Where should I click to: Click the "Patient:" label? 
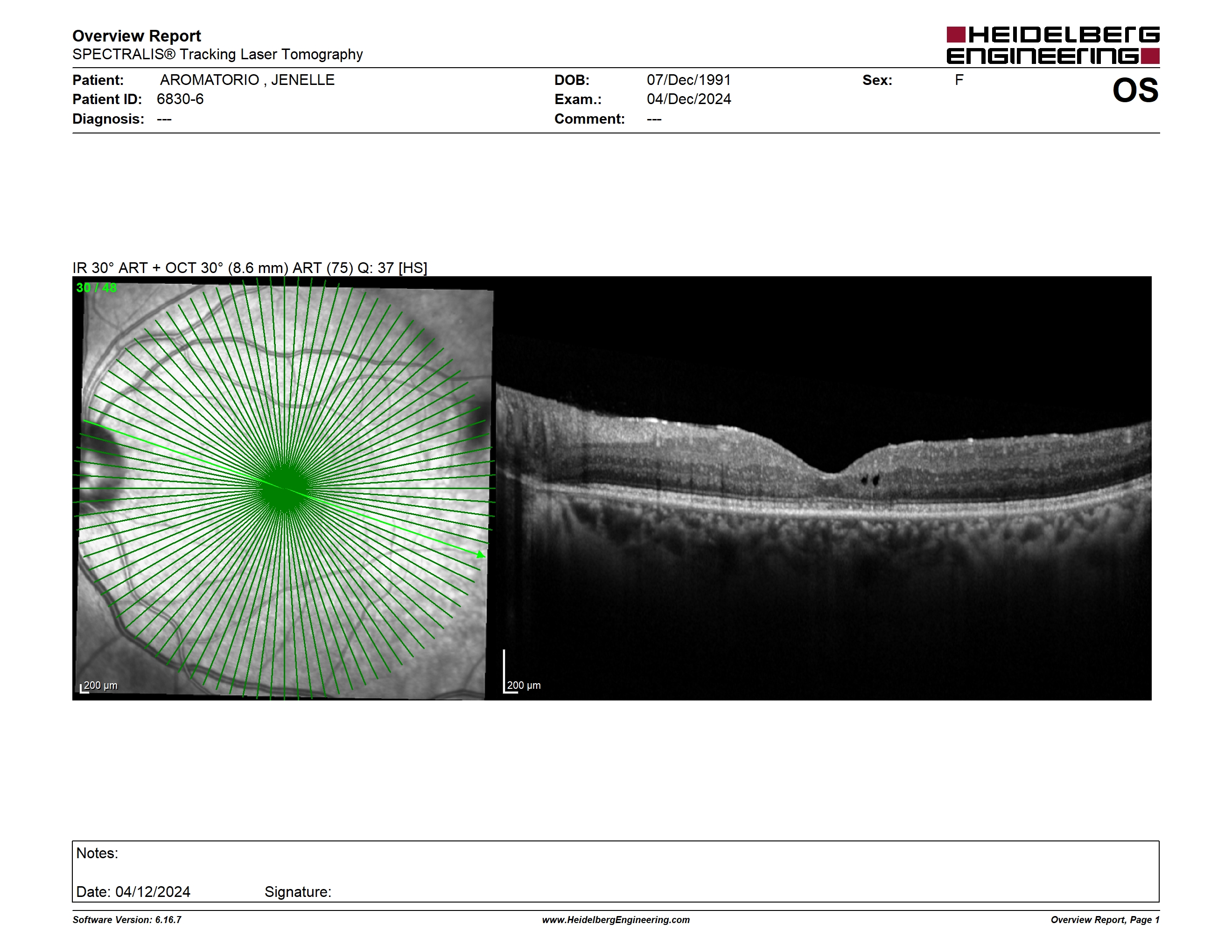pos(98,80)
